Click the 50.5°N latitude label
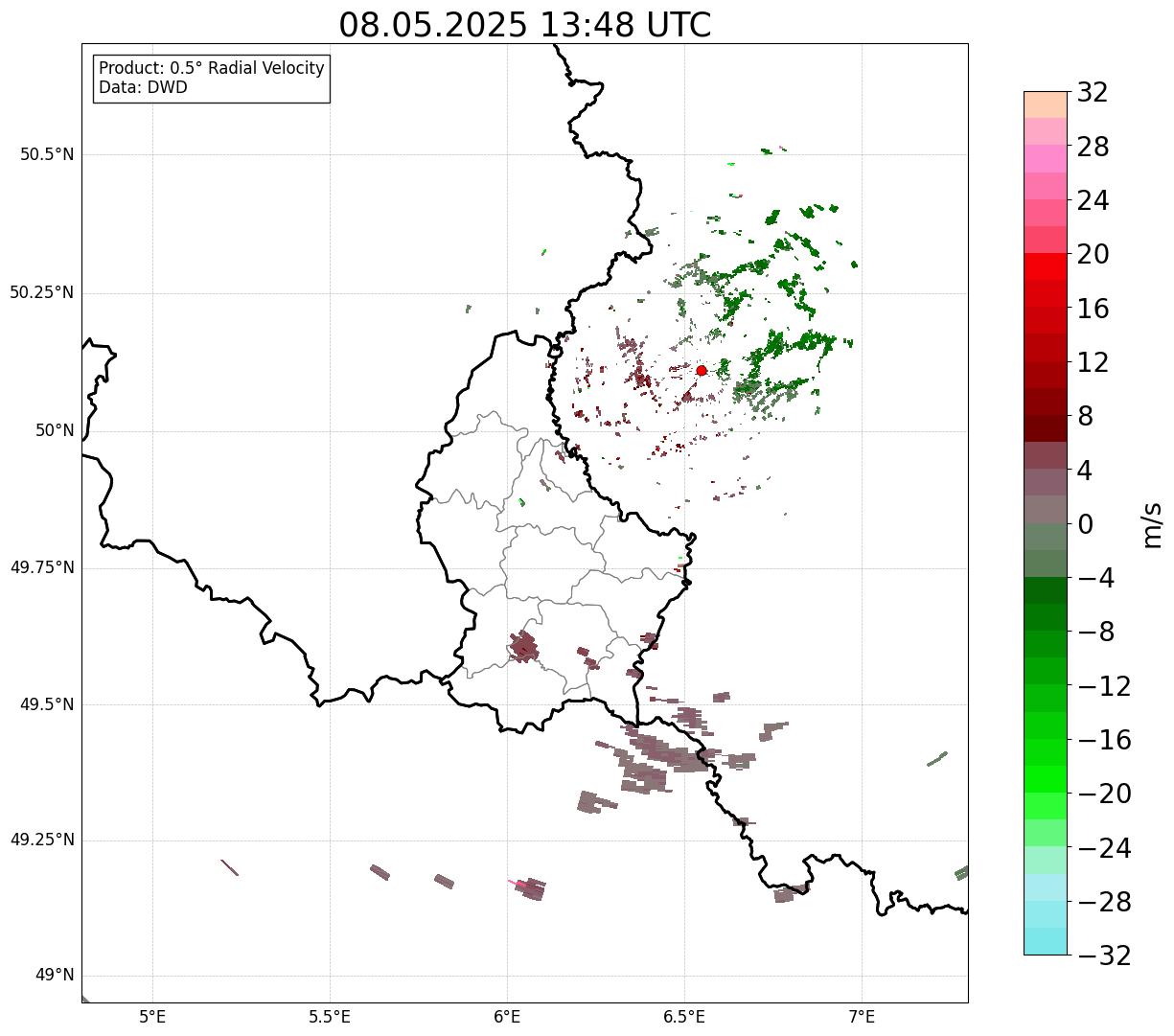Viewport: 1174px width, 1036px height. [47, 154]
